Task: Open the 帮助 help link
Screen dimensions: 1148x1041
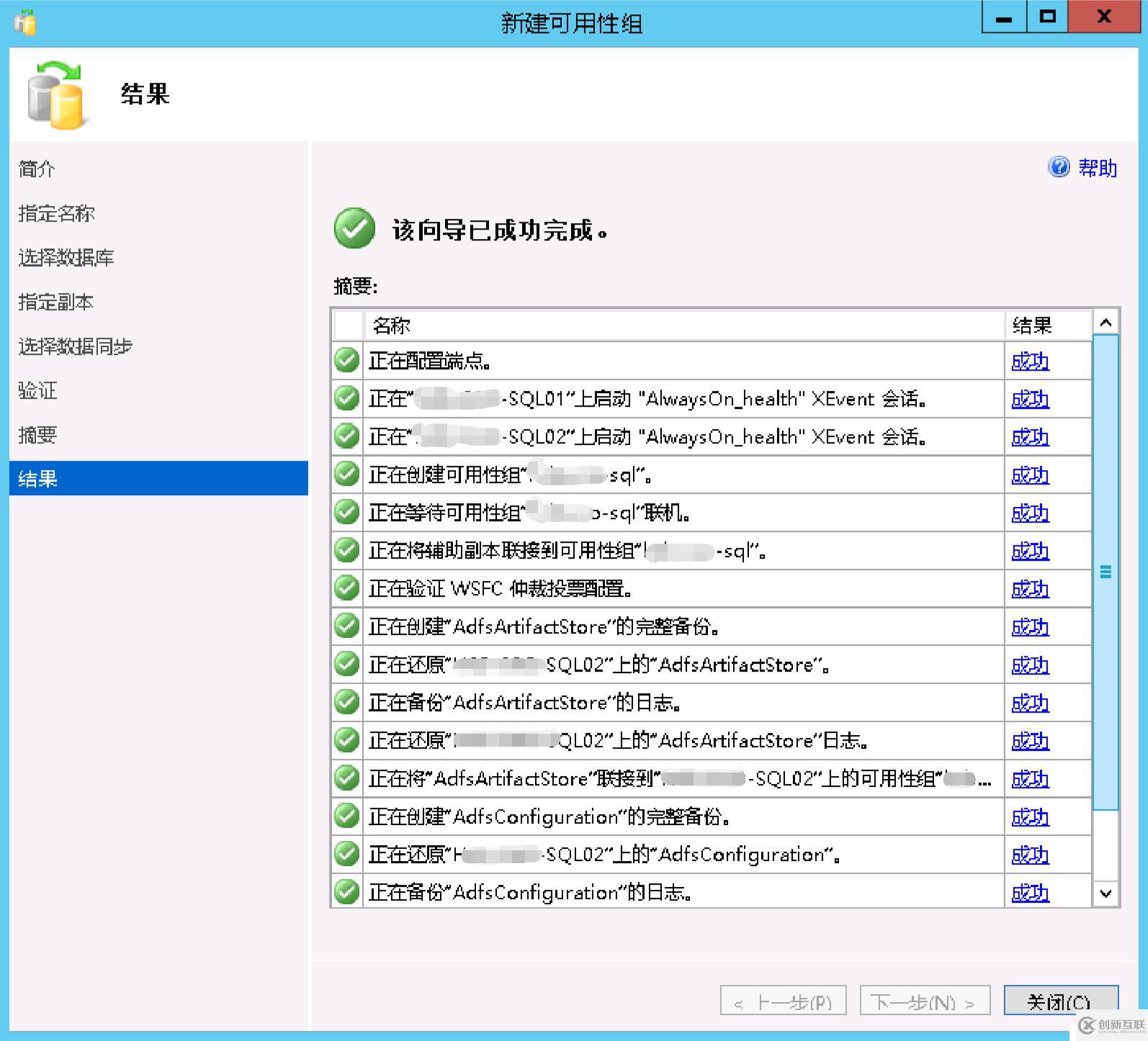Action: [x=1097, y=168]
